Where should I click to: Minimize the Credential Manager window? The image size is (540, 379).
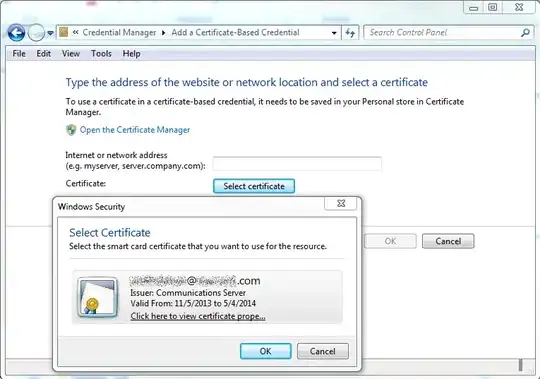tap(474, 8)
